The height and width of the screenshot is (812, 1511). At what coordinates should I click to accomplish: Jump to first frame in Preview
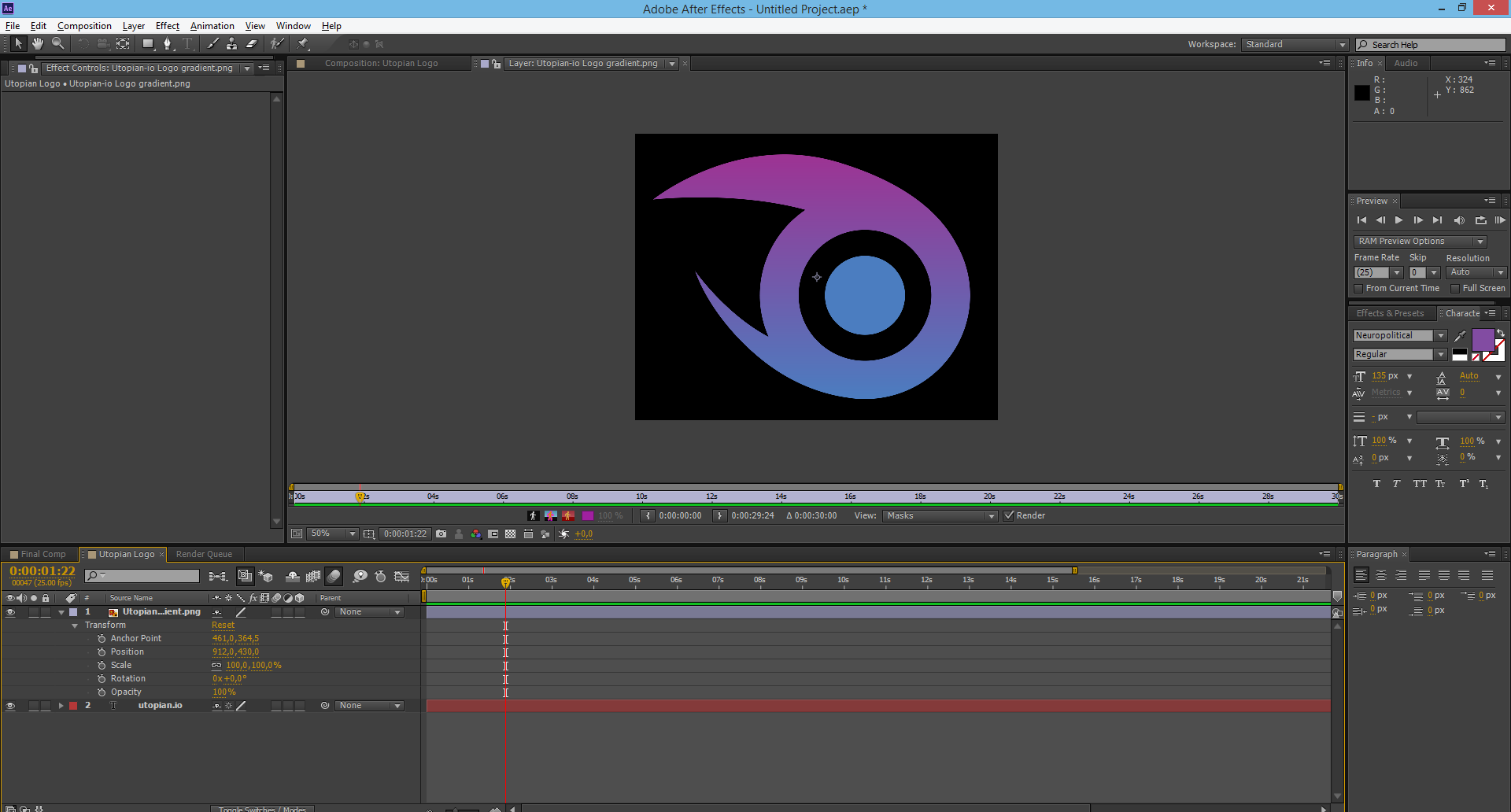click(1361, 220)
